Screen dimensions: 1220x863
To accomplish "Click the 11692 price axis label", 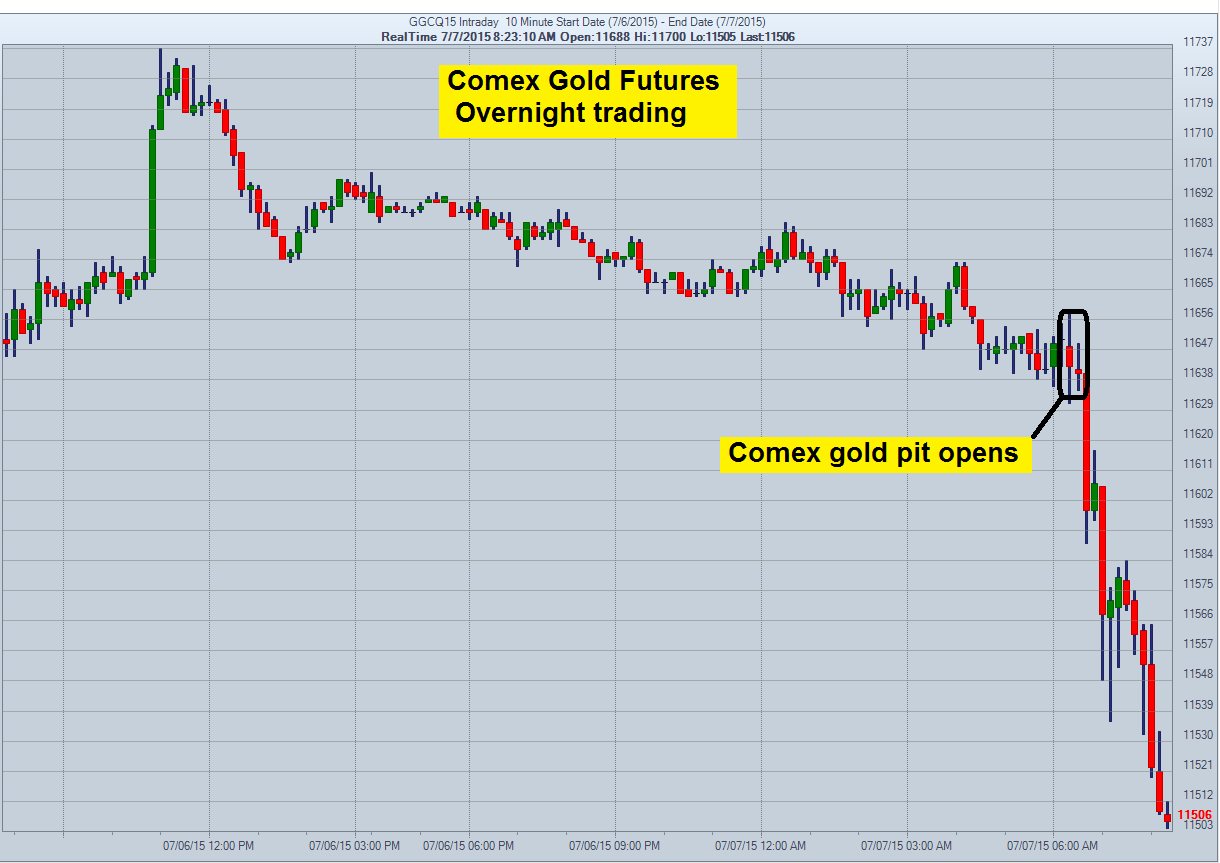I will [1198, 192].
